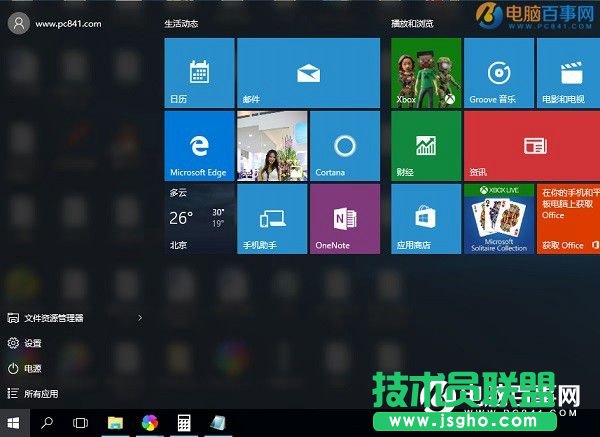Open the 电影和电视 tile
Viewport: 600px width, 437px height.
[x=568, y=73]
